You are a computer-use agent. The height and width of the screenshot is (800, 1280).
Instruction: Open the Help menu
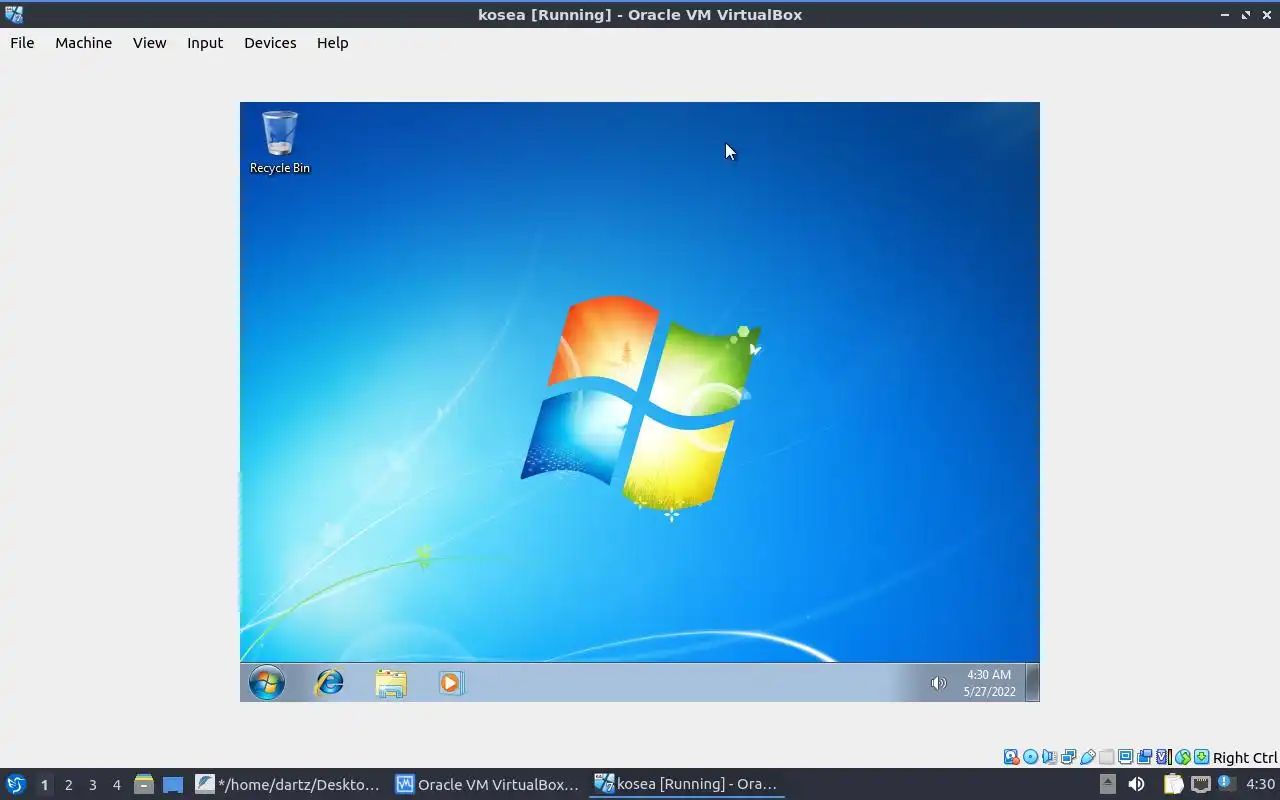332,42
